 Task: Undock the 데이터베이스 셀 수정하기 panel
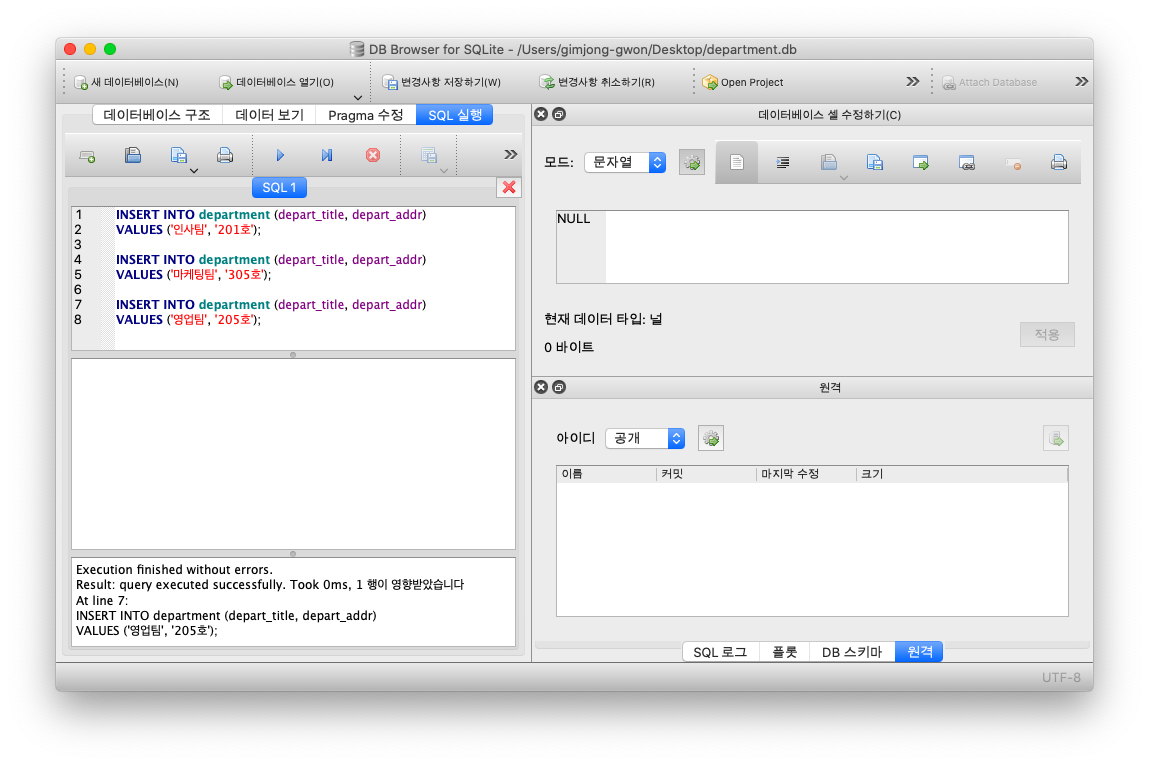pos(559,114)
